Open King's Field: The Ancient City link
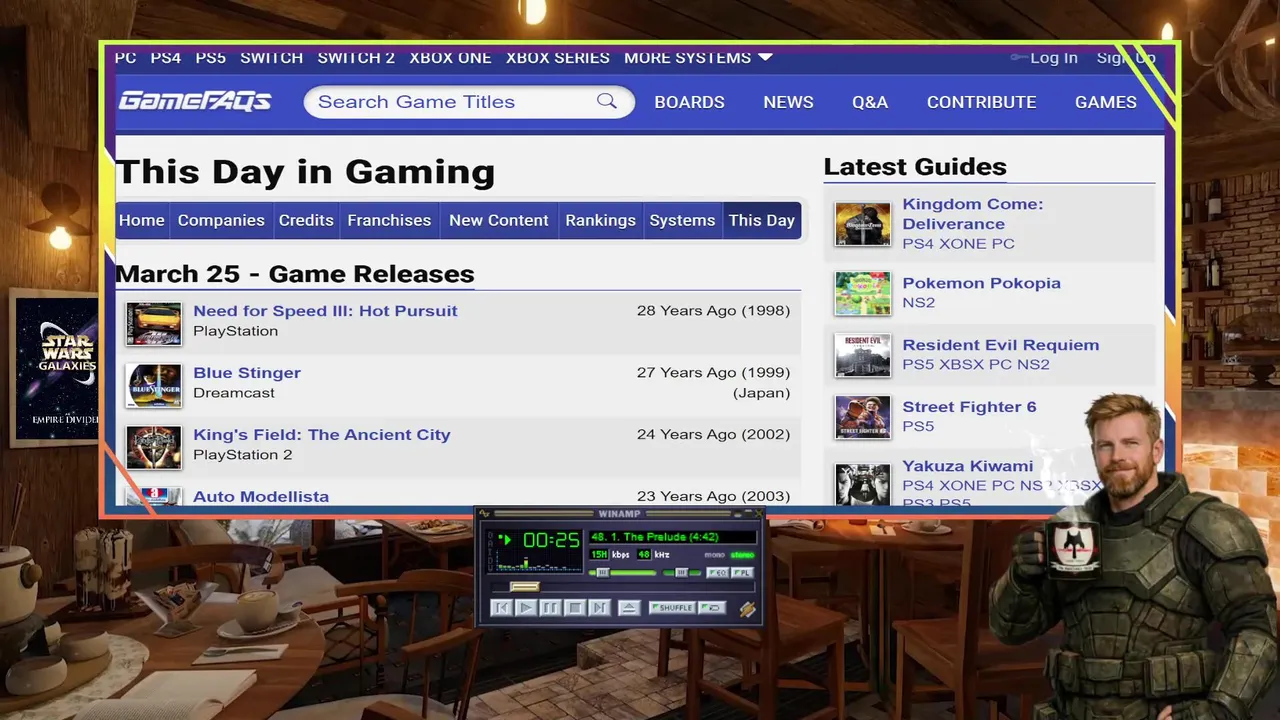 tap(322, 435)
